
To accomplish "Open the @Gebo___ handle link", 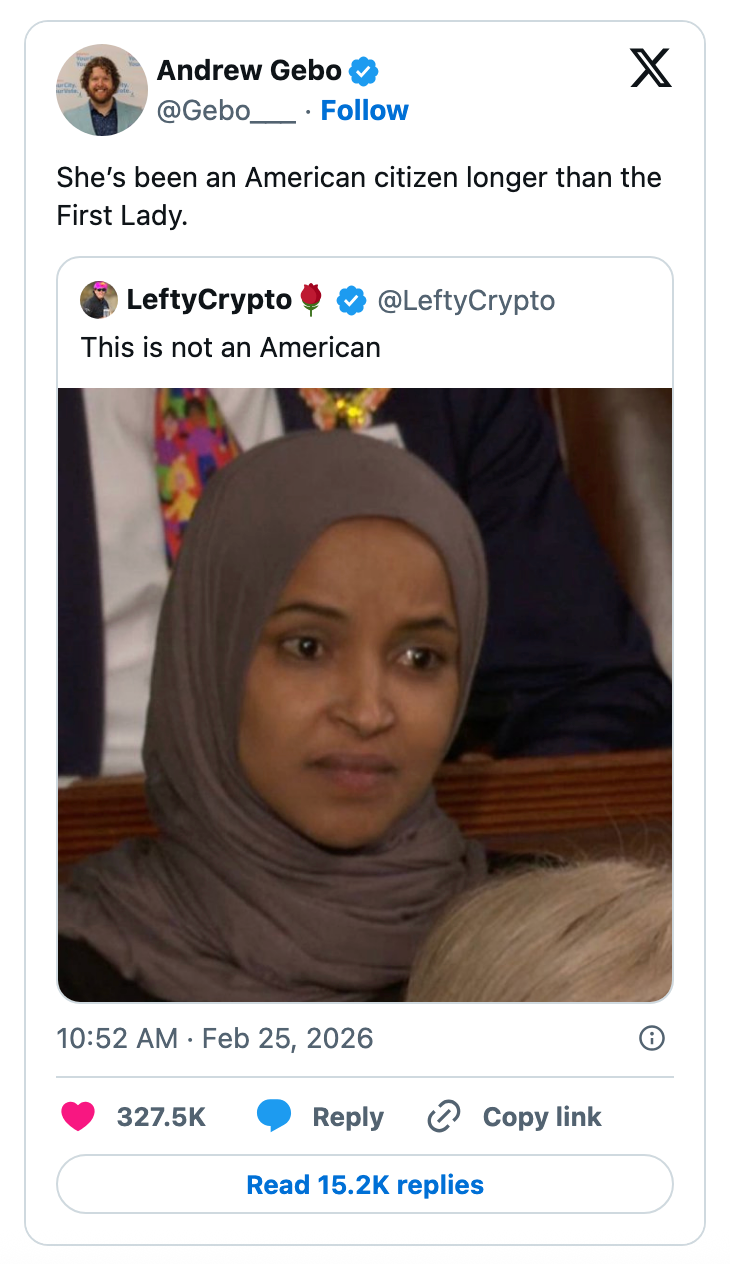I will click(x=226, y=110).
